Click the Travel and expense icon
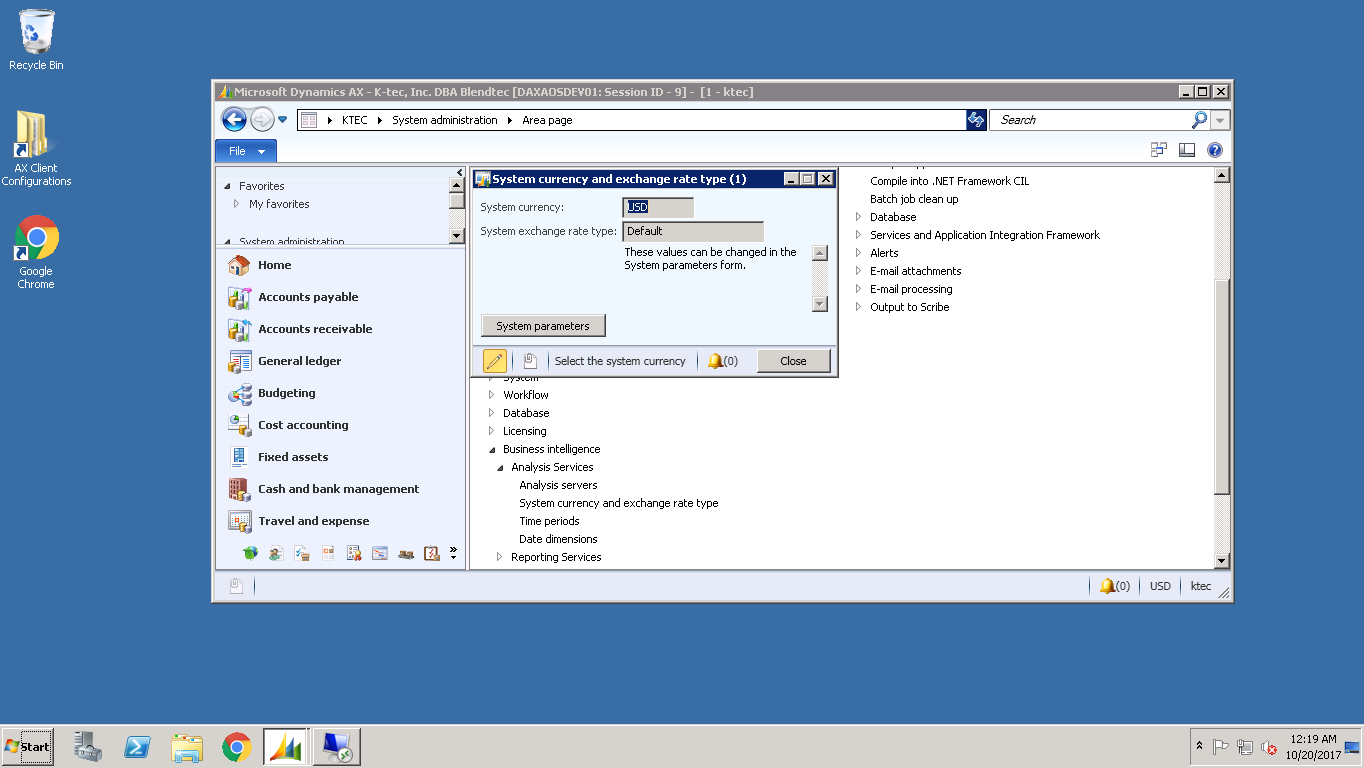 click(x=239, y=521)
